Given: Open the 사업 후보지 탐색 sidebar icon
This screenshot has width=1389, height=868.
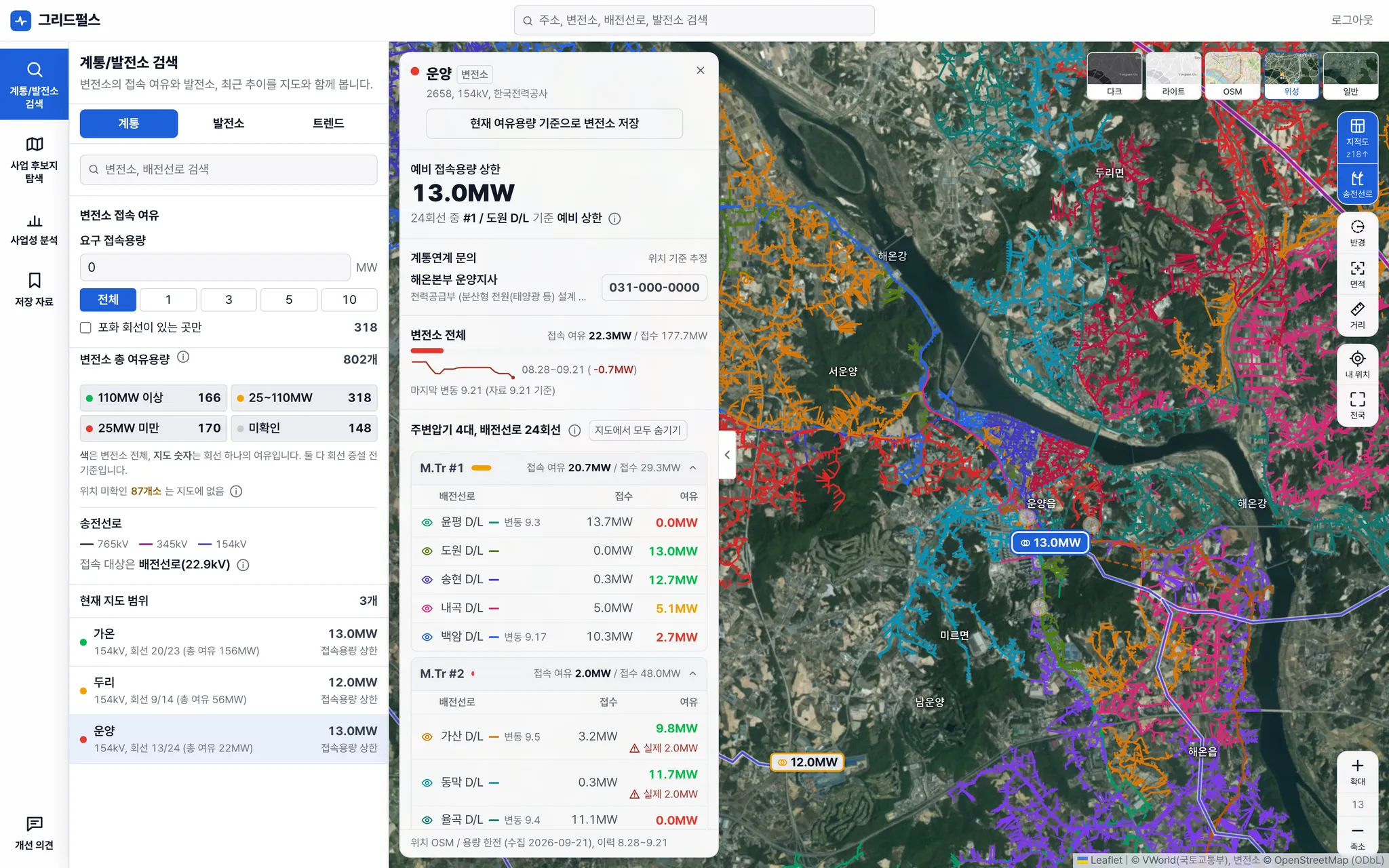Looking at the screenshot, I should tap(34, 160).
